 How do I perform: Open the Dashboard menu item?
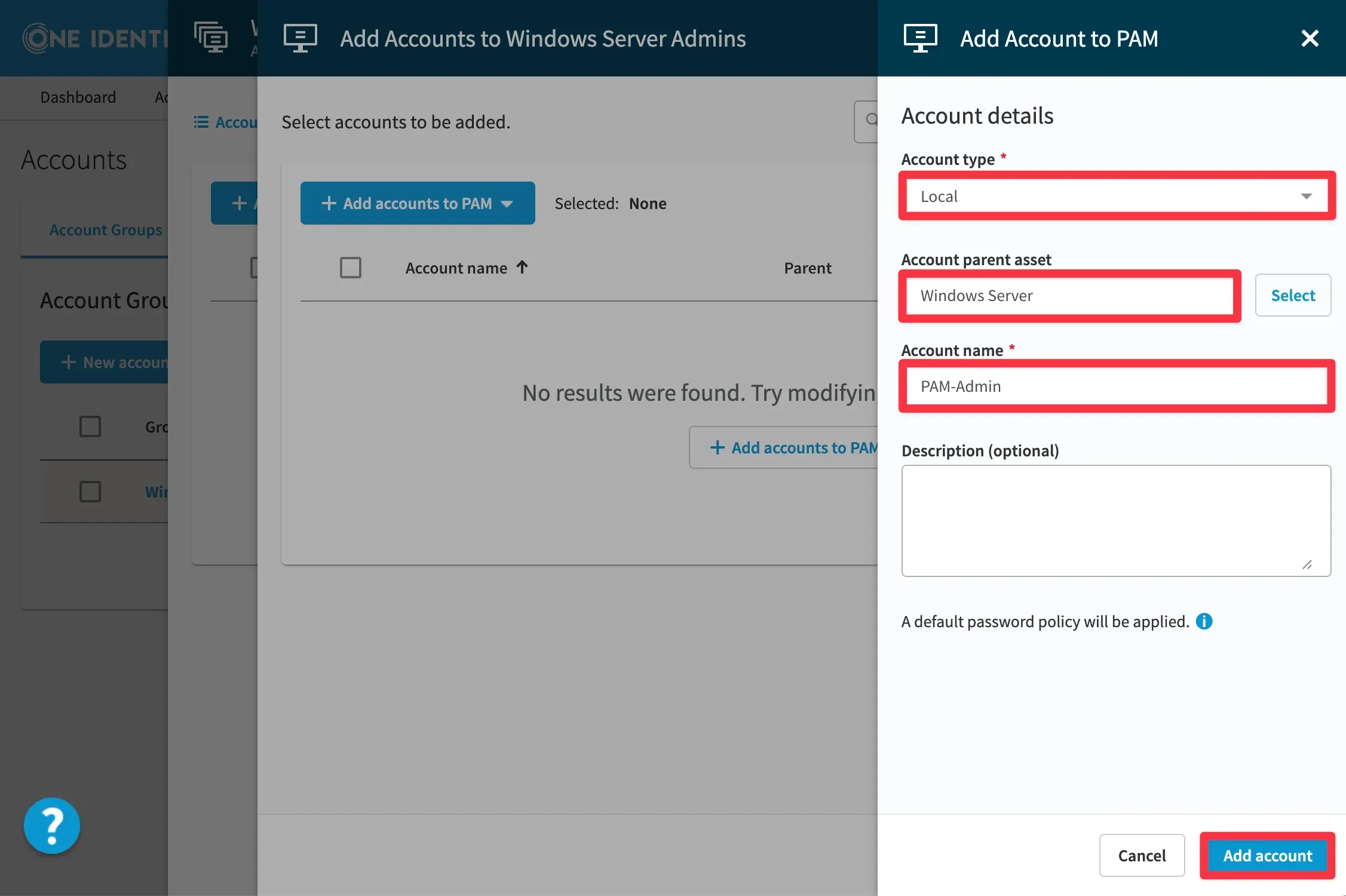coord(78,97)
